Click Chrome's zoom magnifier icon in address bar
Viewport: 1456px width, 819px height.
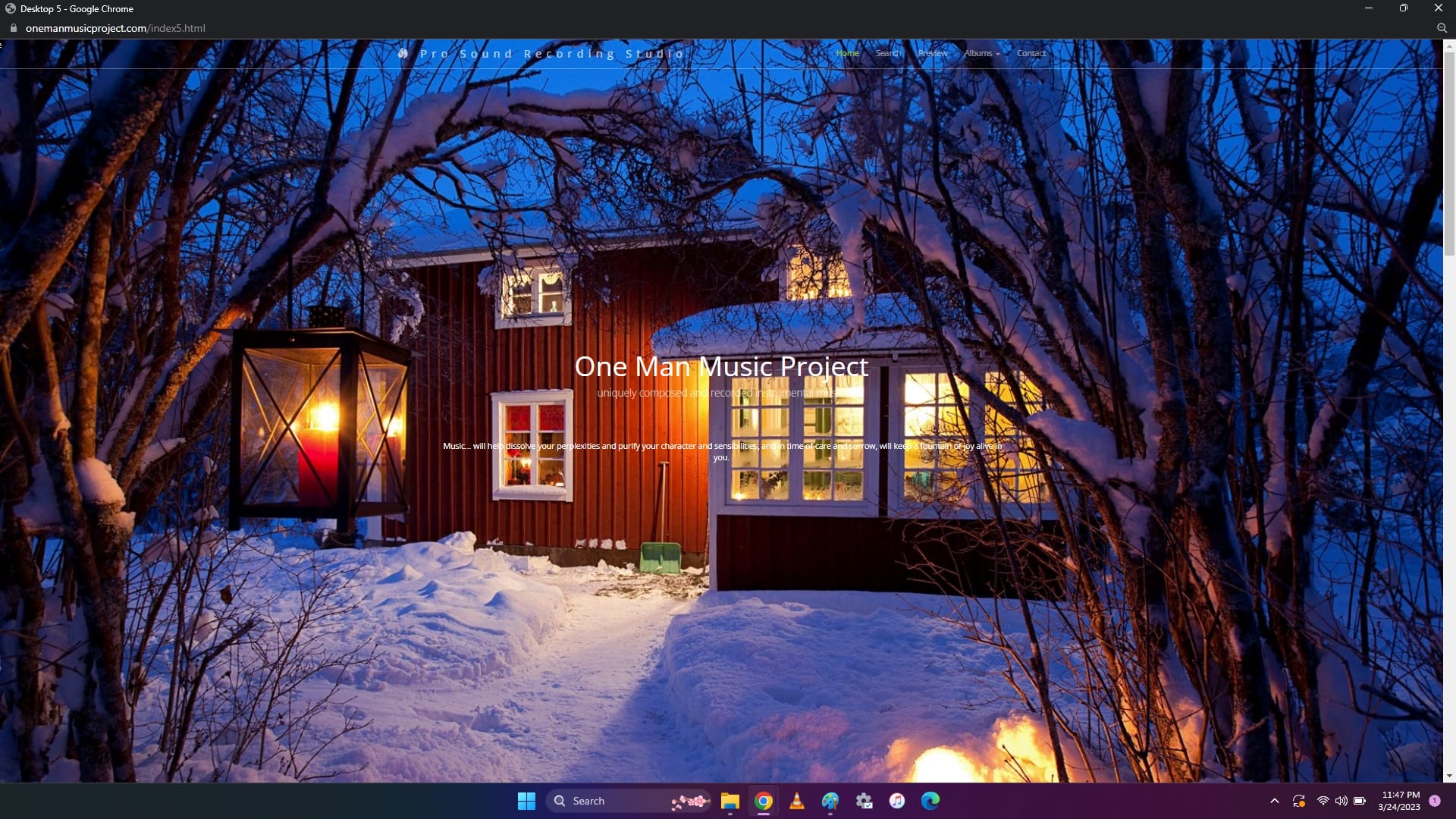1442,28
